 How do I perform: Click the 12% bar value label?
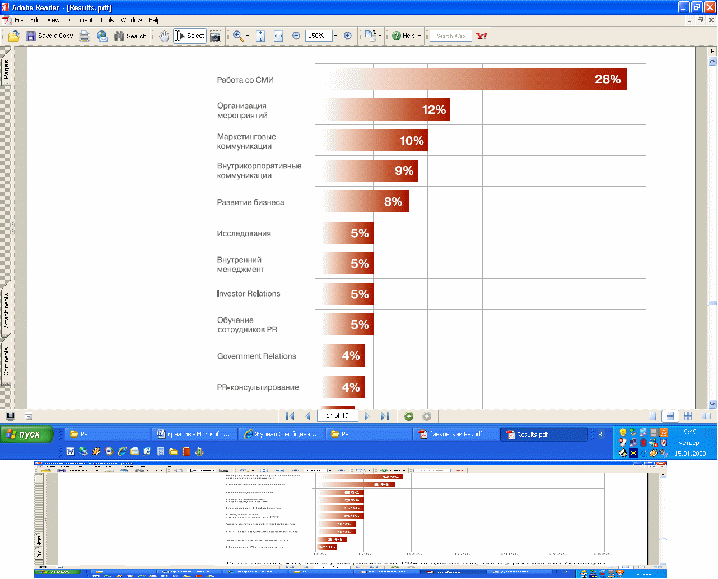[434, 110]
